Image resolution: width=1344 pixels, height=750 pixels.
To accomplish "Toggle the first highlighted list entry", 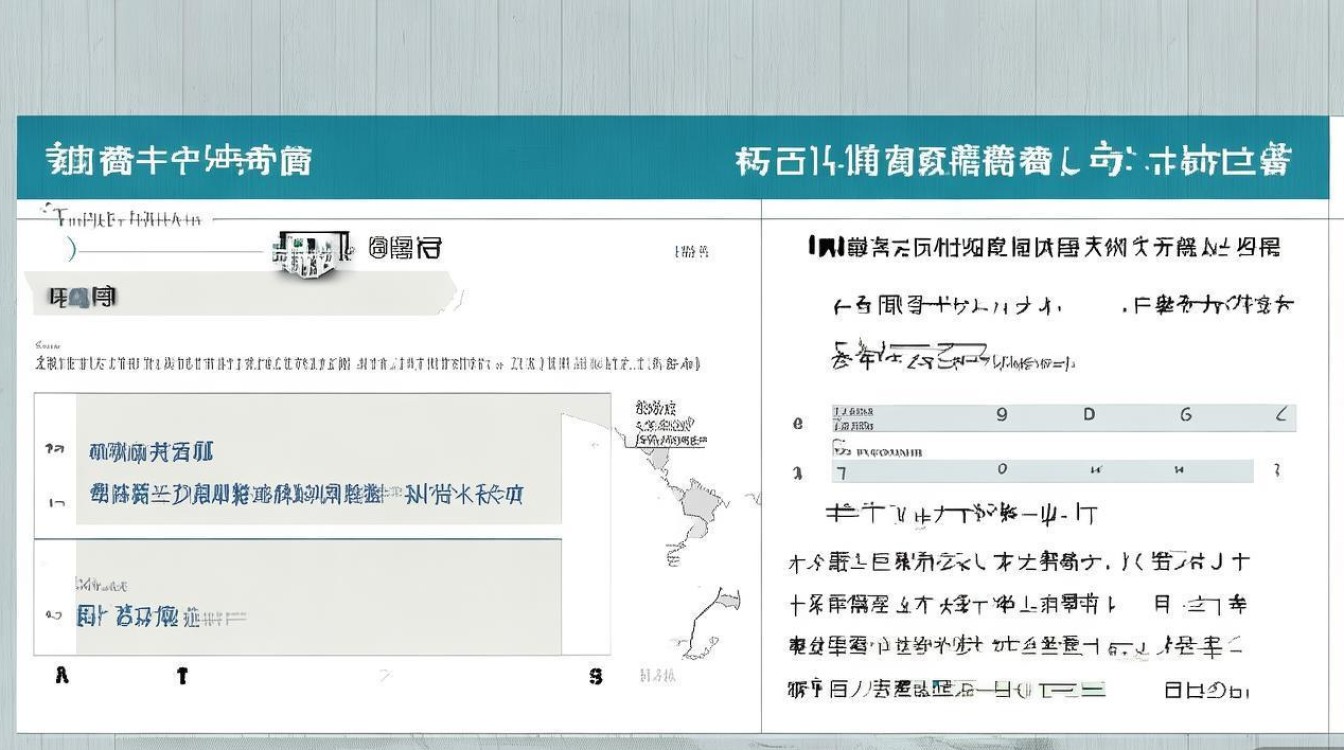I will (300, 452).
